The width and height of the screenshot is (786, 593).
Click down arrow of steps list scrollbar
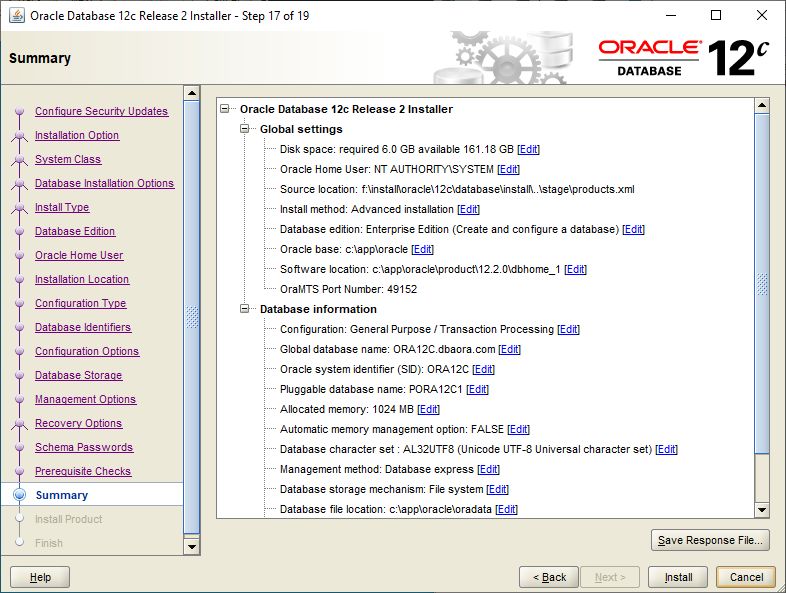[x=192, y=546]
